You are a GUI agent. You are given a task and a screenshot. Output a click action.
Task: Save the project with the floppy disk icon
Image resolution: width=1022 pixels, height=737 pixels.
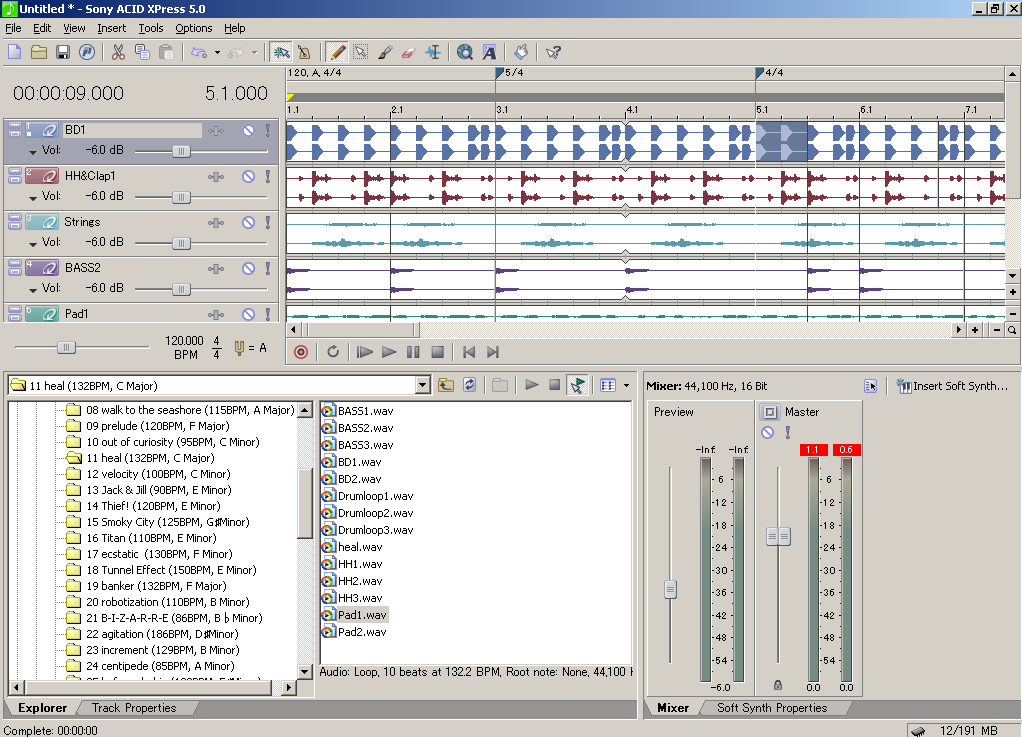click(63, 52)
